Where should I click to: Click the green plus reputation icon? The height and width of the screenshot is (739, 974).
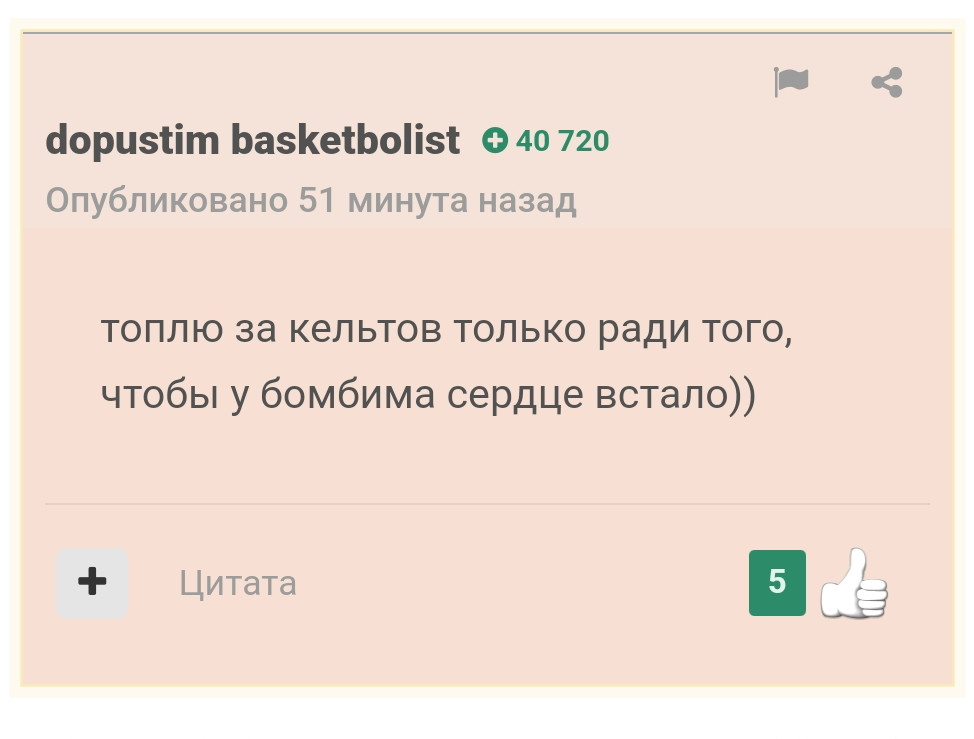click(495, 140)
